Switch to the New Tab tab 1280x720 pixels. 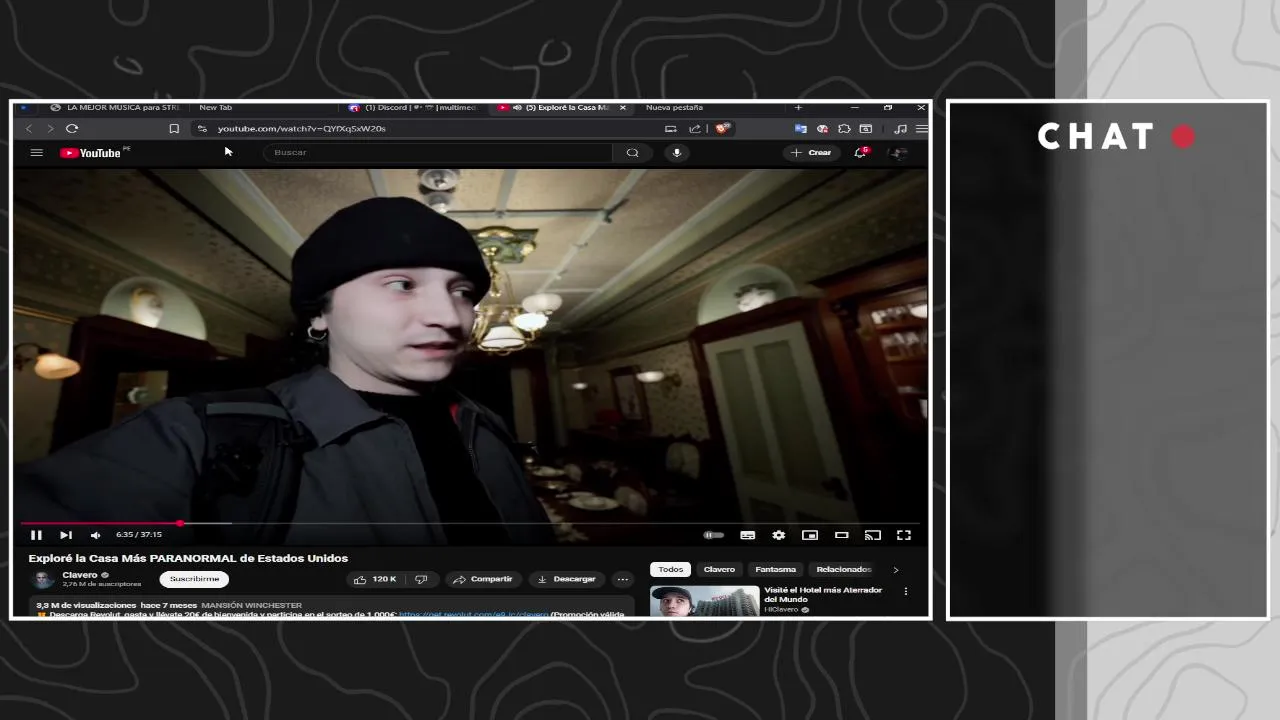215,107
